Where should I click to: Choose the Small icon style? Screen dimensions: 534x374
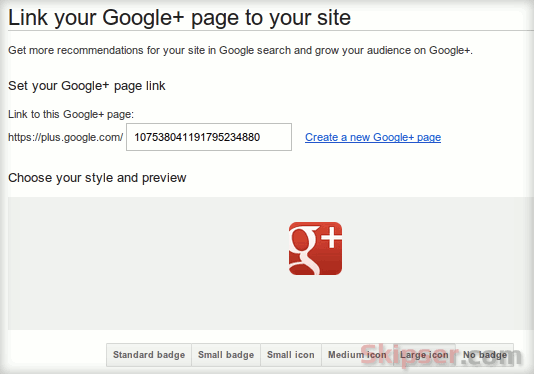[x=291, y=355]
